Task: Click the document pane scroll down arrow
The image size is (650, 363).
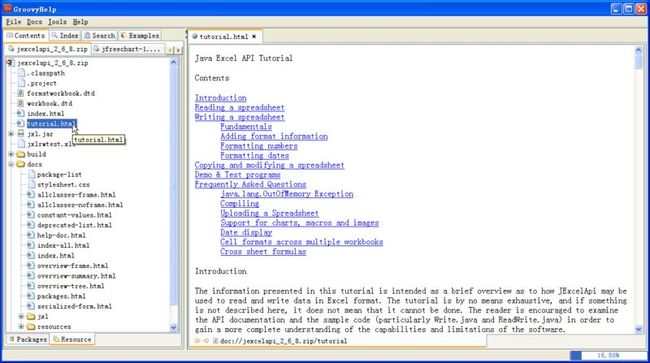Action: [638, 329]
